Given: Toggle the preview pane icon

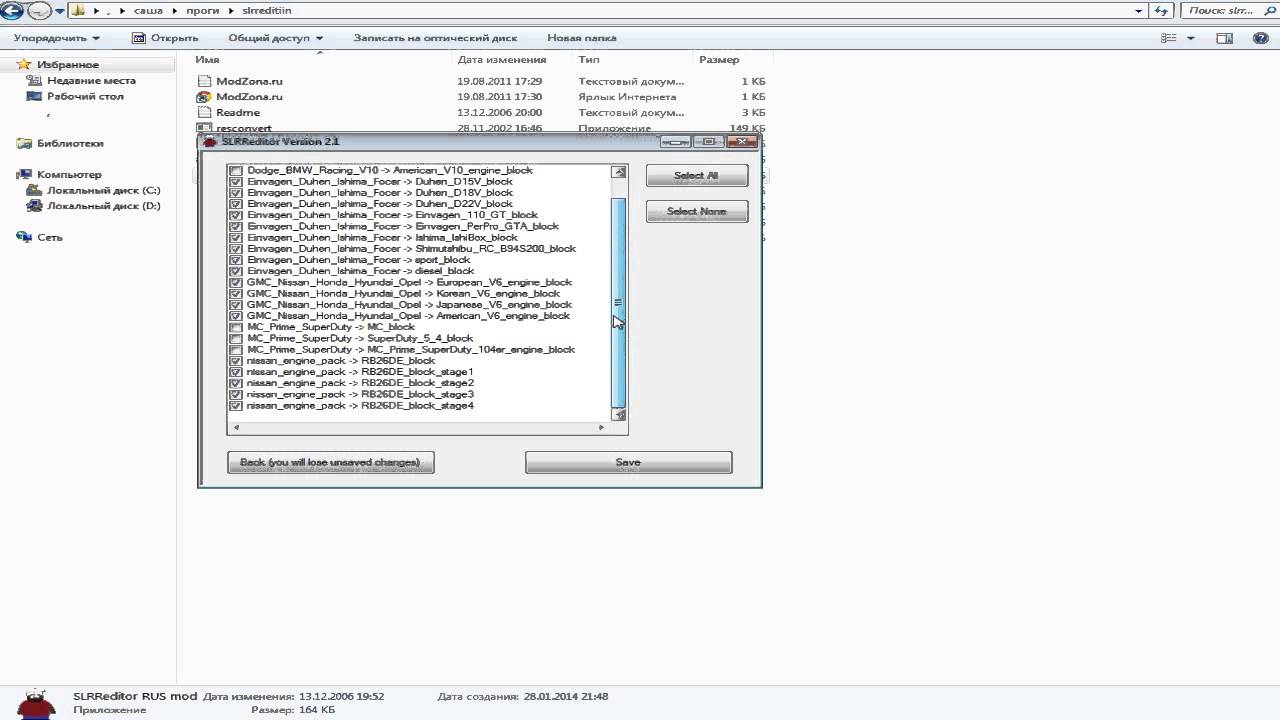Looking at the screenshot, I should pos(1225,38).
